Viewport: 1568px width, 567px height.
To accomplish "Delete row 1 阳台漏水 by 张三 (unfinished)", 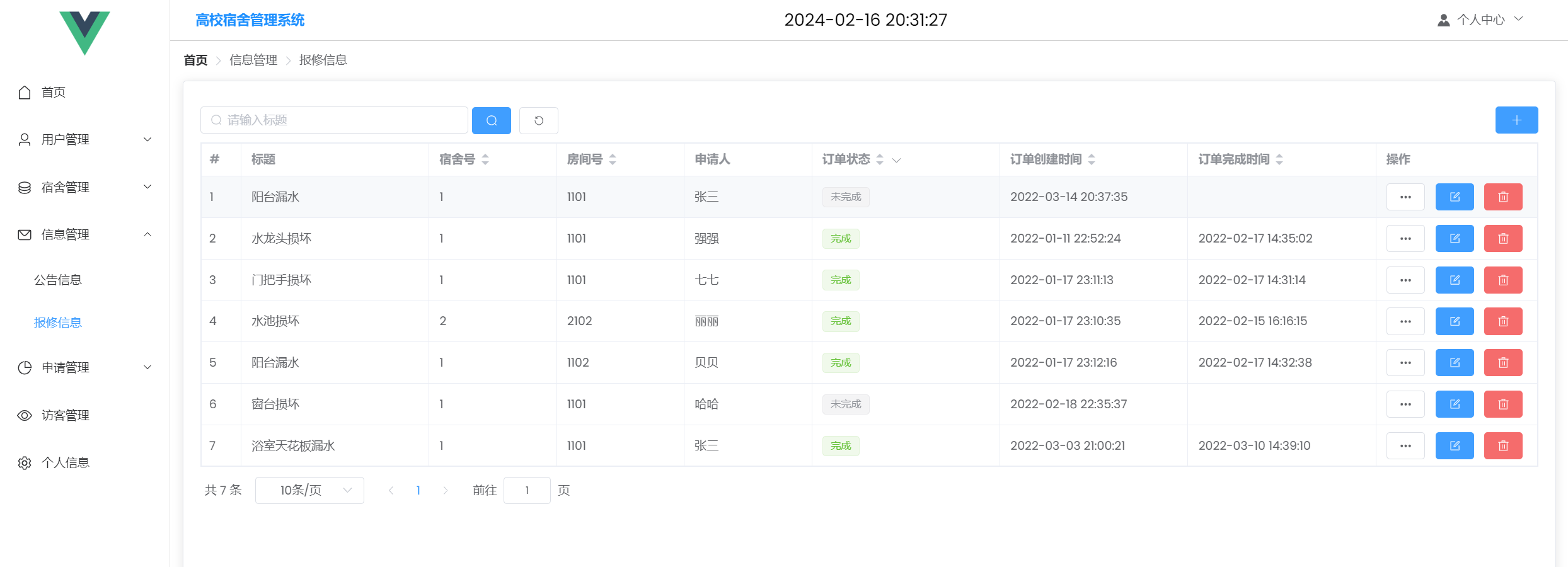I will (x=1503, y=197).
